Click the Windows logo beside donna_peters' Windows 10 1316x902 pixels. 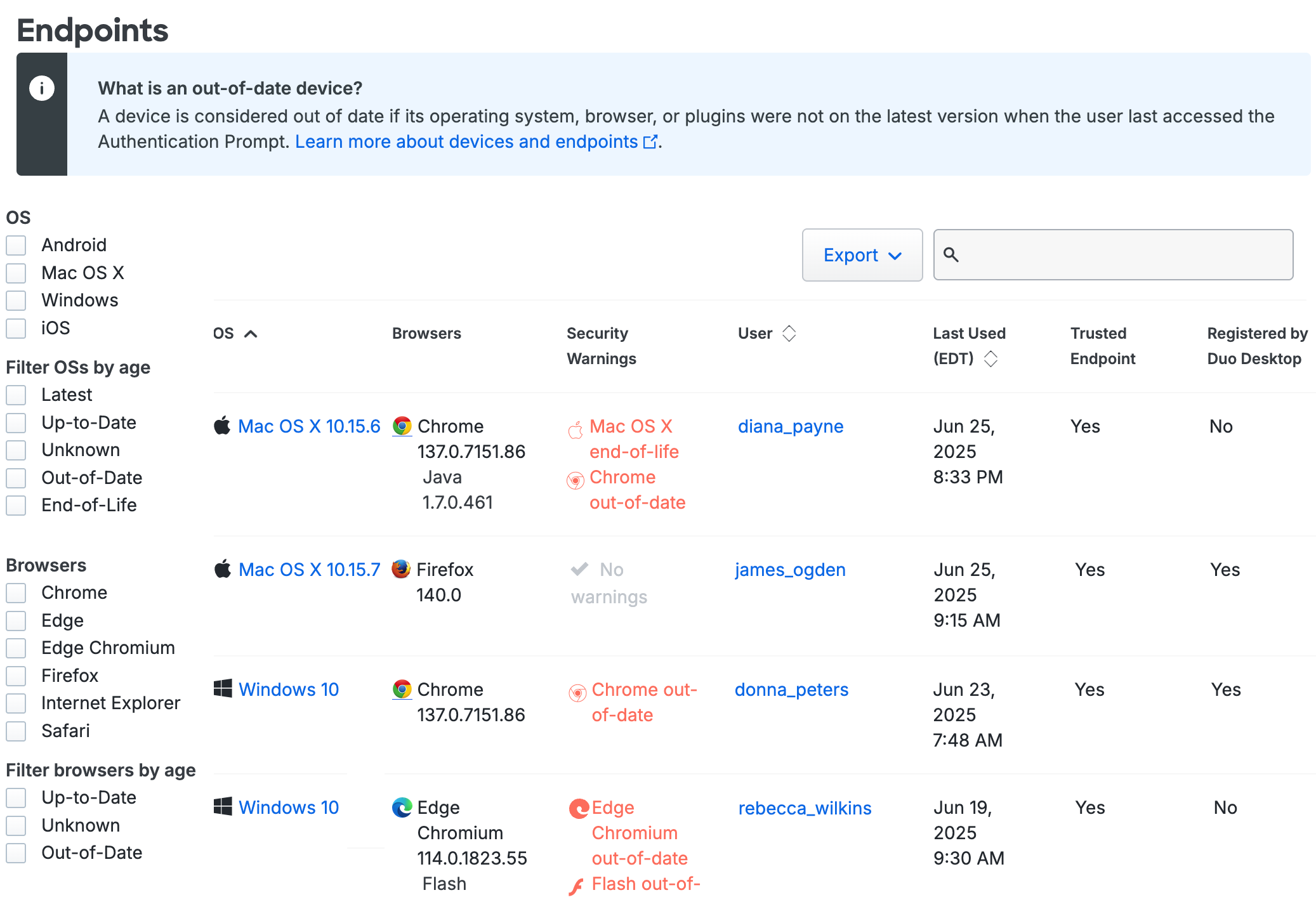[x=222, y=690]
